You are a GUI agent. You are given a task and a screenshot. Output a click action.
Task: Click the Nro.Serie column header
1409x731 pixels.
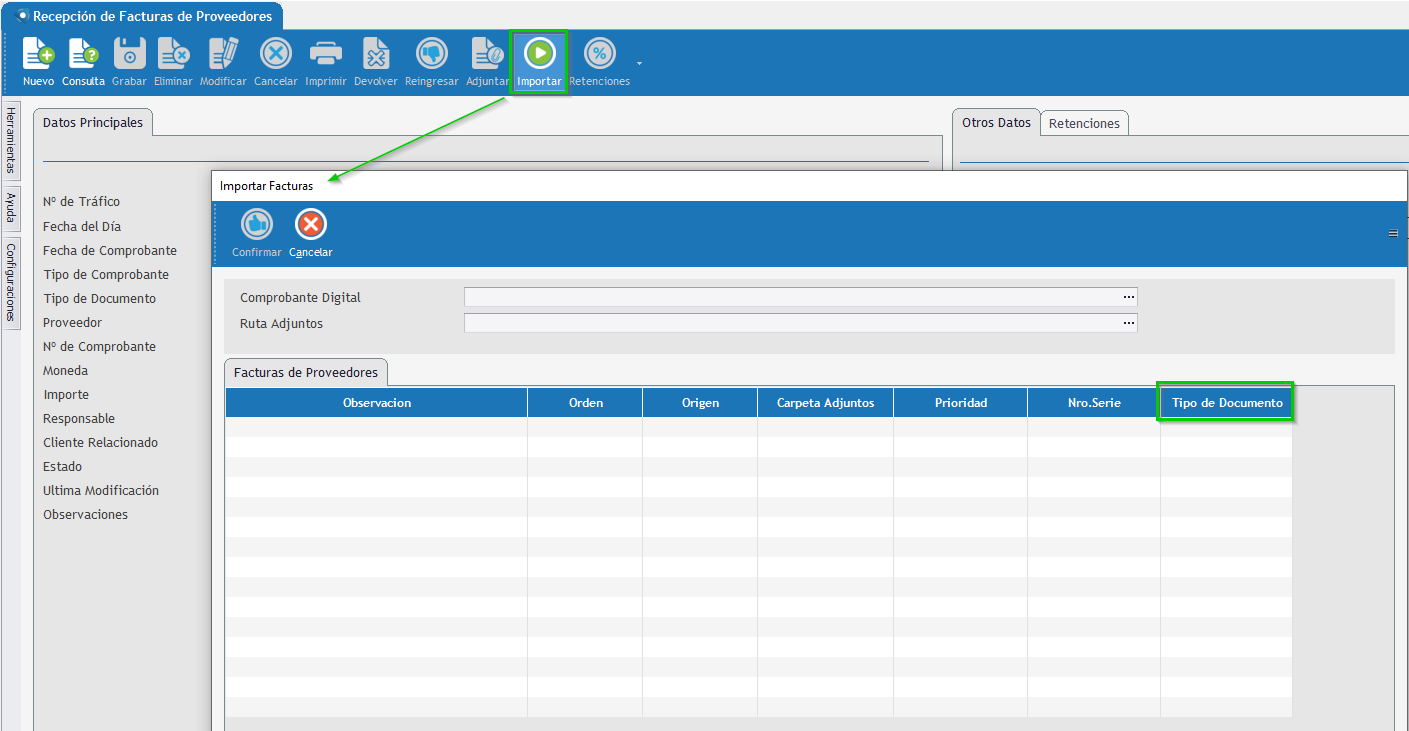click(1094, 403)
